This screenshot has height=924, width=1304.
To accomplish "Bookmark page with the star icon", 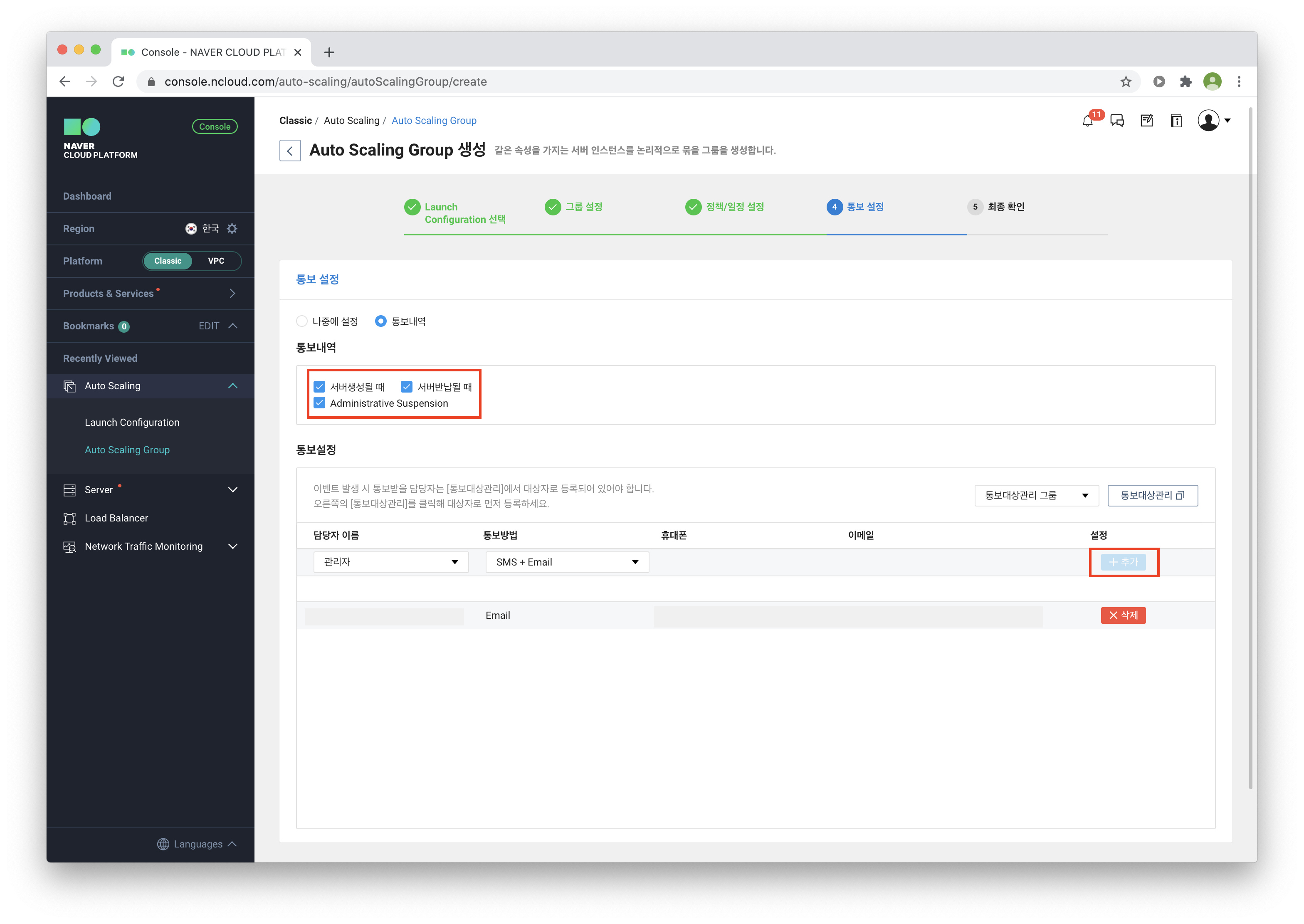I will click(x=1125, y=82).
